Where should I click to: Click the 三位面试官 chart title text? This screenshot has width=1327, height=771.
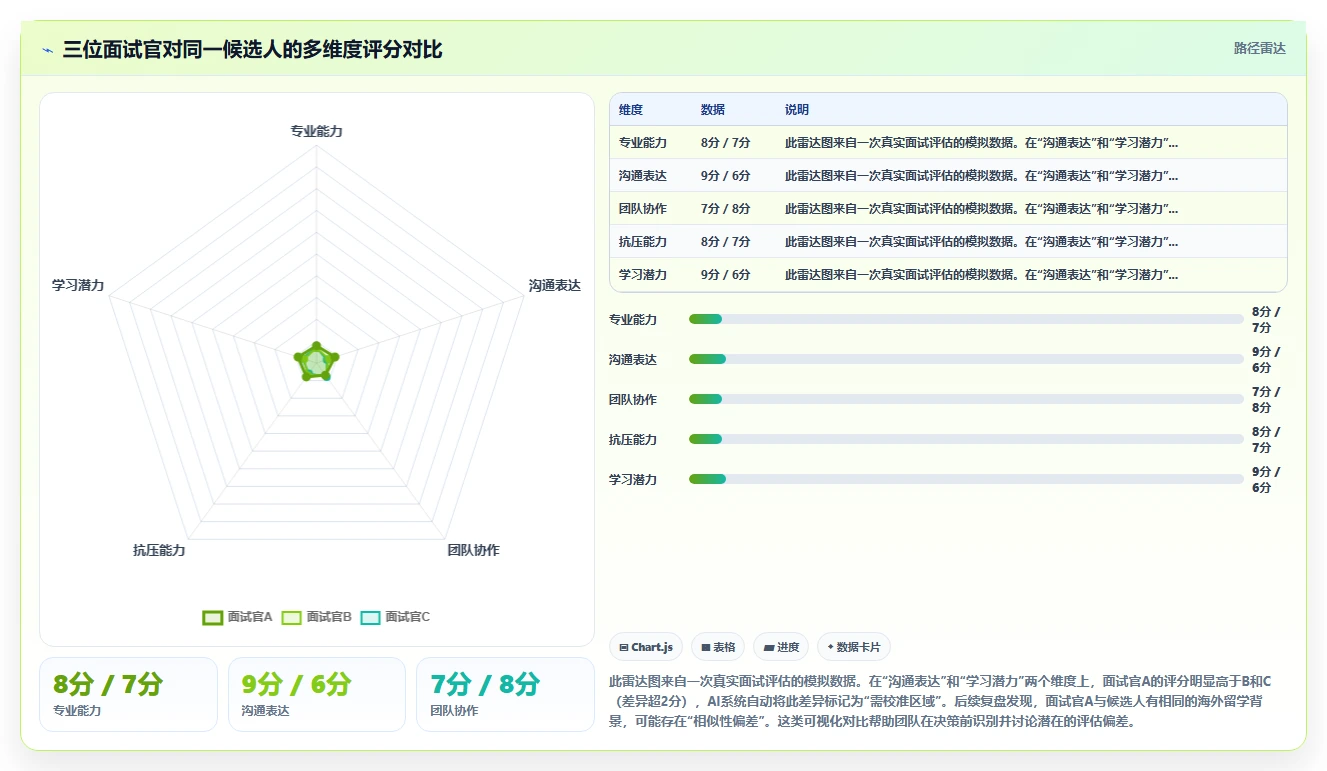click(252, 50)
